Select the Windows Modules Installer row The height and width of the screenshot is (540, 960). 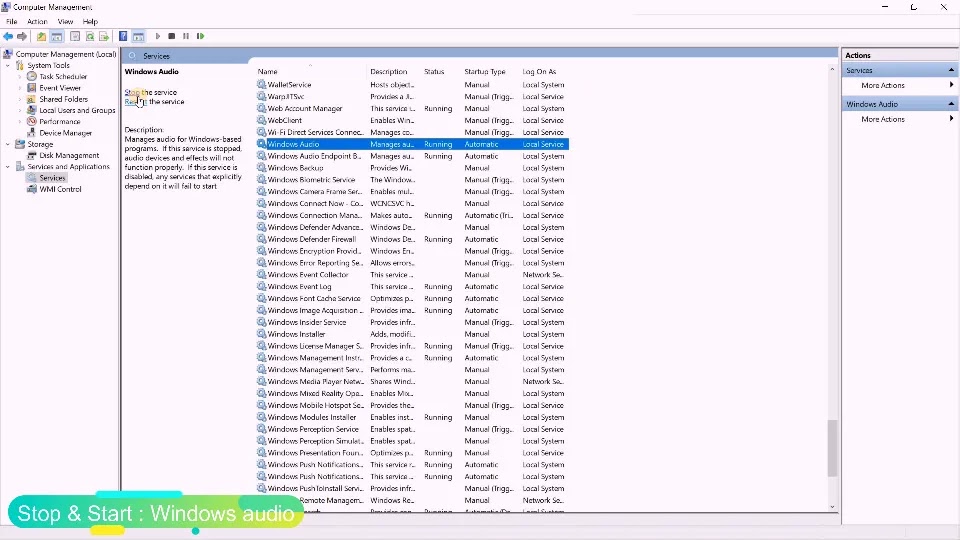click(412, 418)
